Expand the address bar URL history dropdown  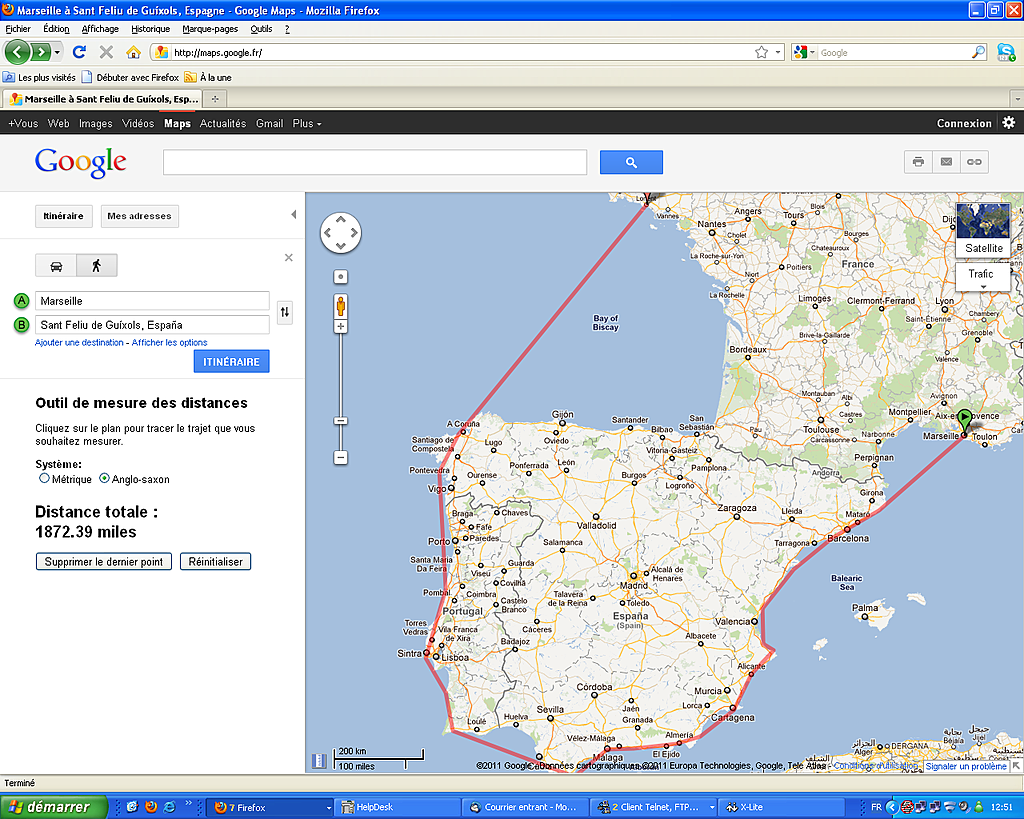(x=778, y=52)
